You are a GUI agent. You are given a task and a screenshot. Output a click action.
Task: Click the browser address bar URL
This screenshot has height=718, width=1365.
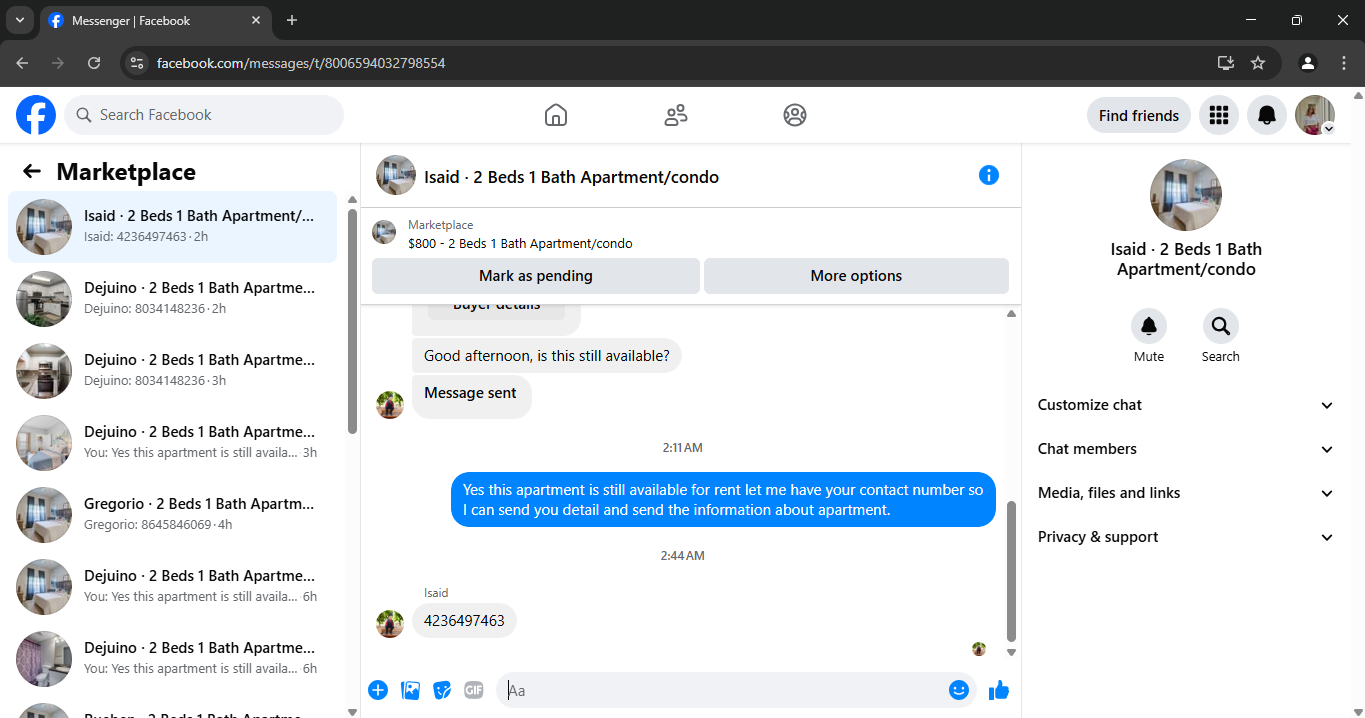click(x=301, y=63)
